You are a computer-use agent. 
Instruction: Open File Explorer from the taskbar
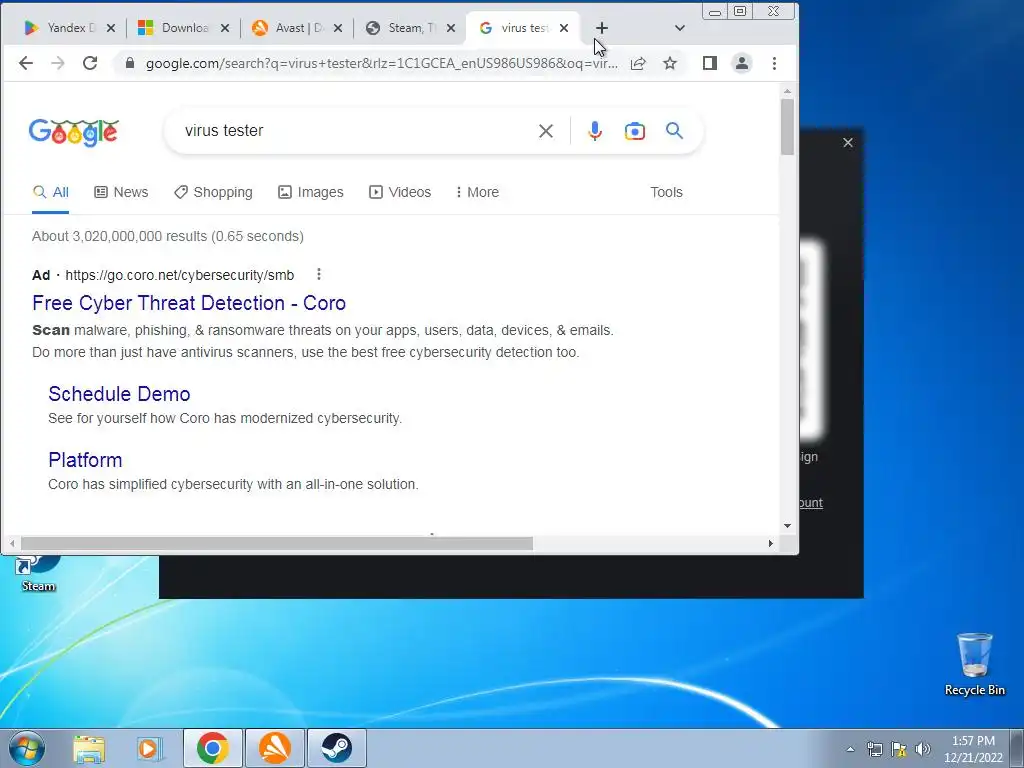89,748
